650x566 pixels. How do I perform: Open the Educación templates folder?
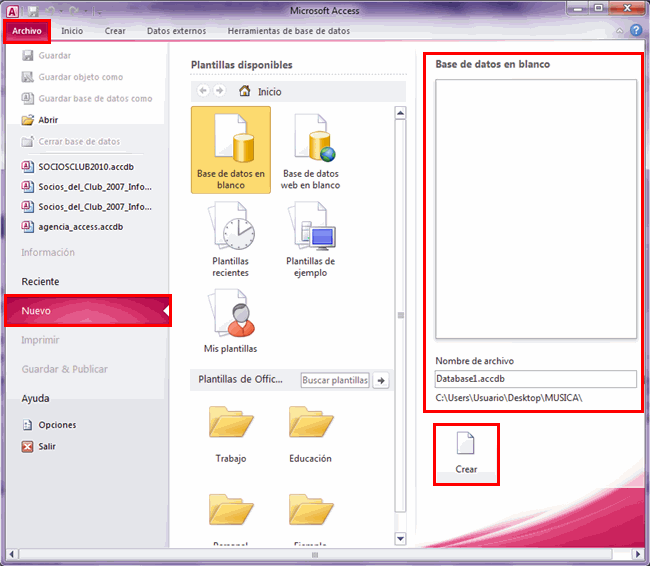[310, 434]
